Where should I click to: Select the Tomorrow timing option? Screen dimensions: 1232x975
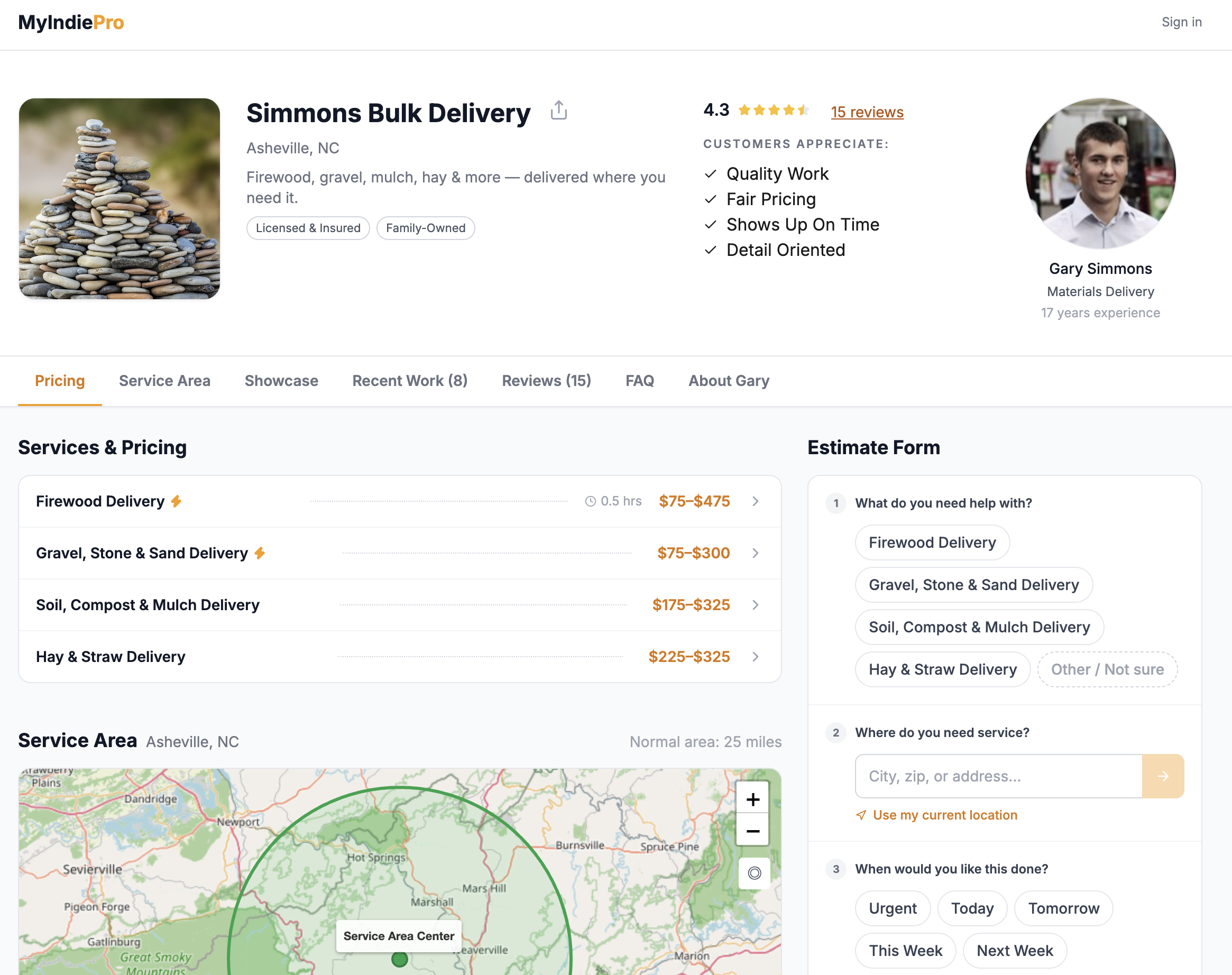pos(1063,908)
